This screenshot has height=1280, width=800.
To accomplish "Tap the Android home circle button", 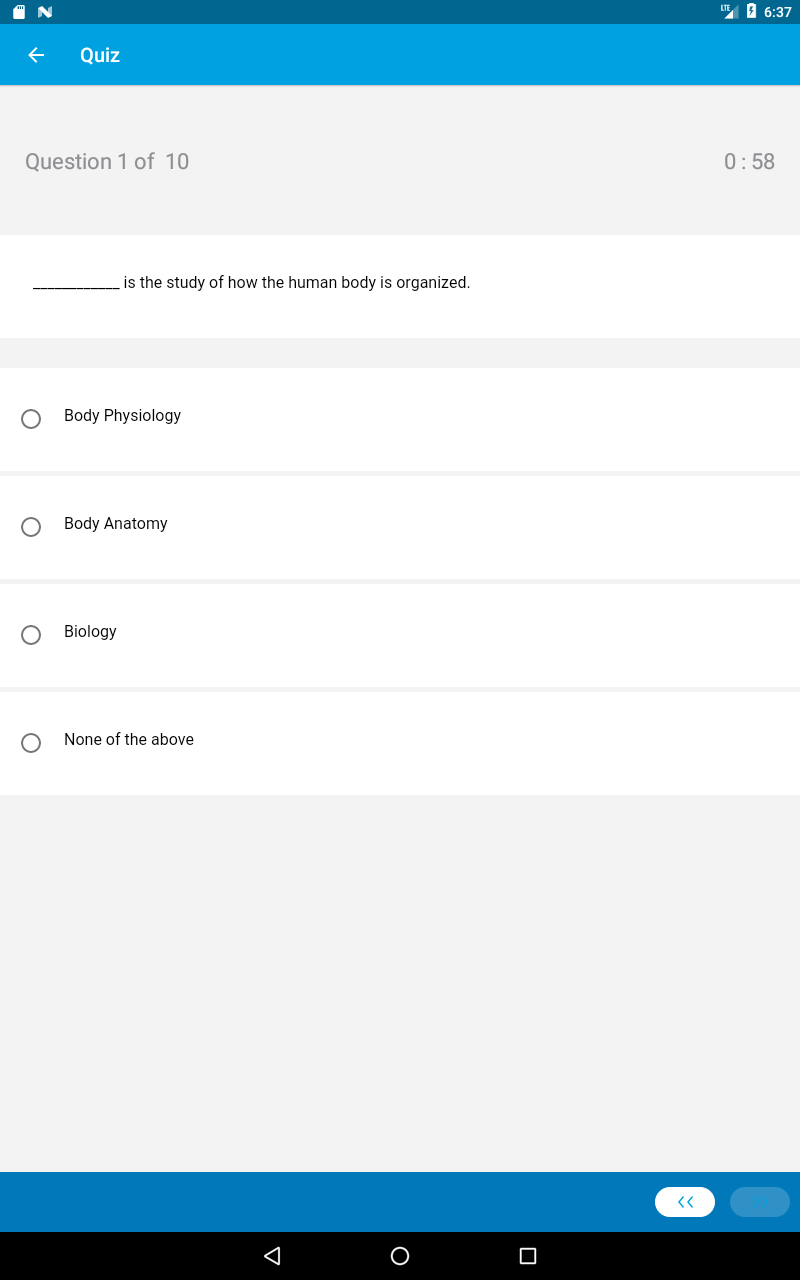I will tap(400, 1255).
